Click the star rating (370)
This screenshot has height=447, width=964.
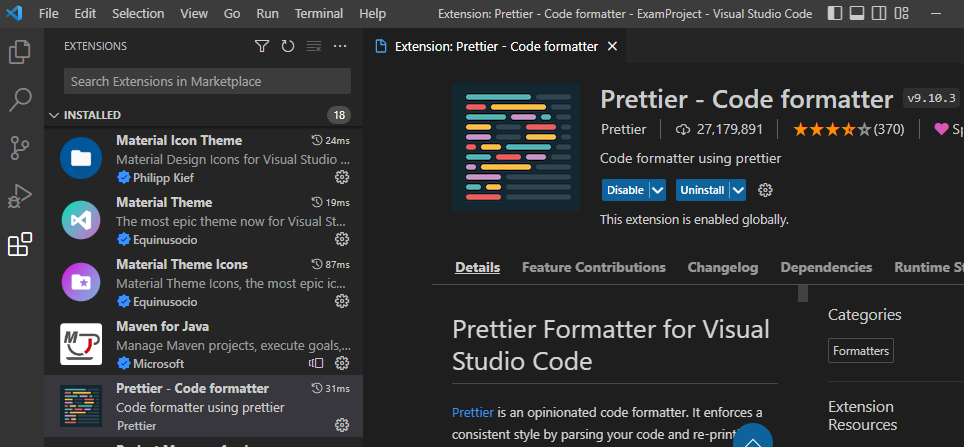(x=848, y=129)
